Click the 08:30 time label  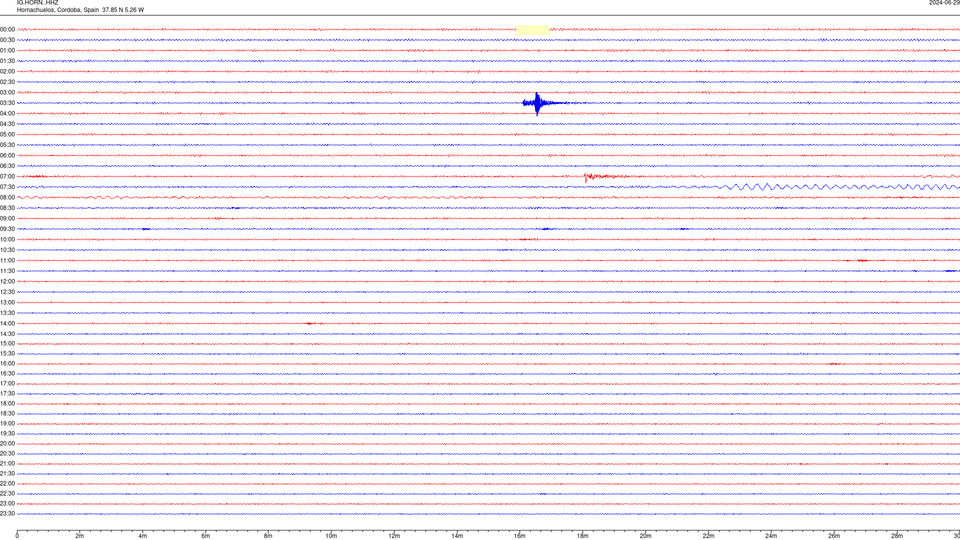7,208
